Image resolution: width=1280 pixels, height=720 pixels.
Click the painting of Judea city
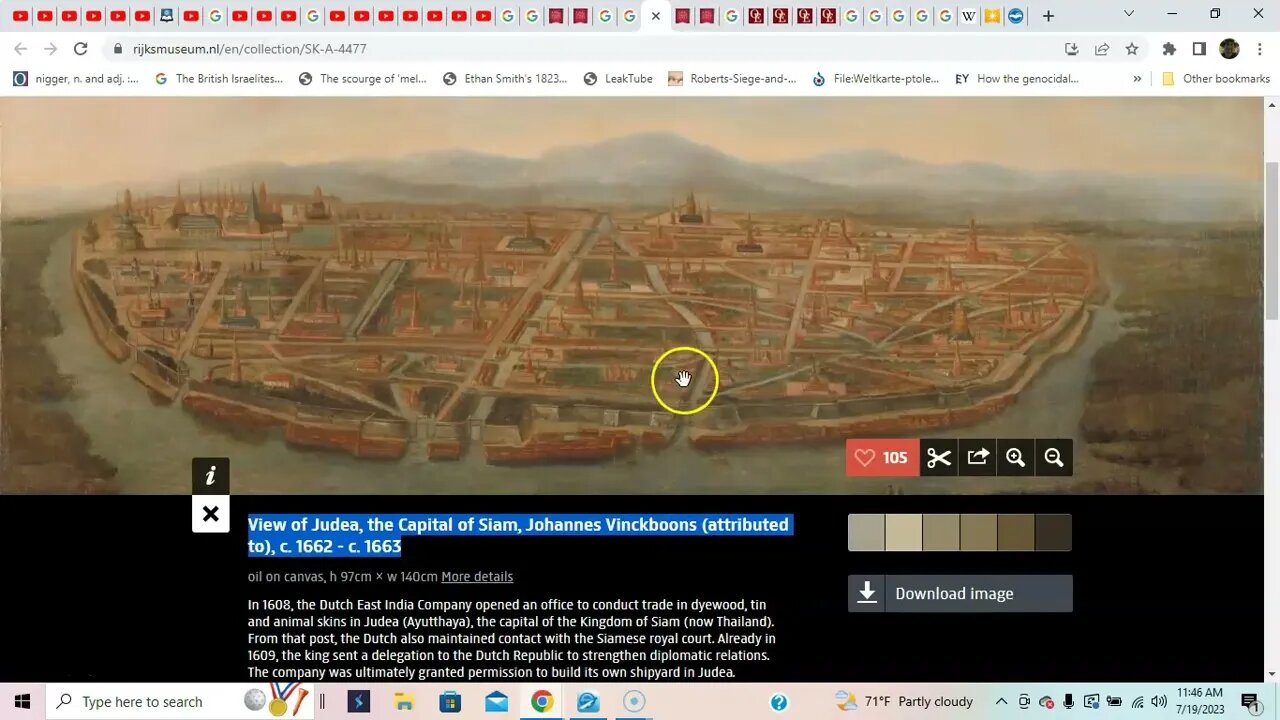(632, 296)
